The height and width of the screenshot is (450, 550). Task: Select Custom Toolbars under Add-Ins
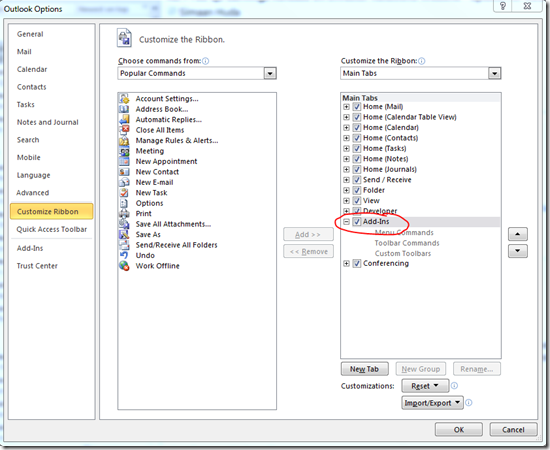[x=403, y=253]
